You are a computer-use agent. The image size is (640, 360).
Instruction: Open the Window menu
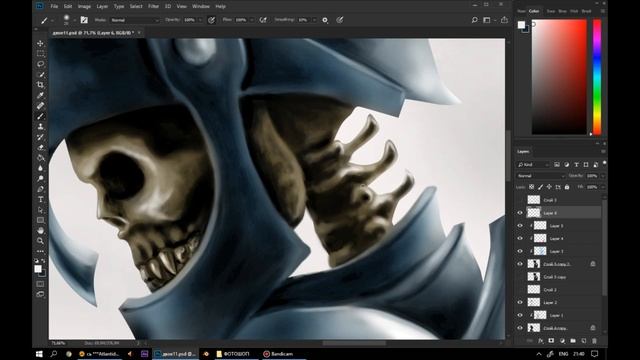200,7
